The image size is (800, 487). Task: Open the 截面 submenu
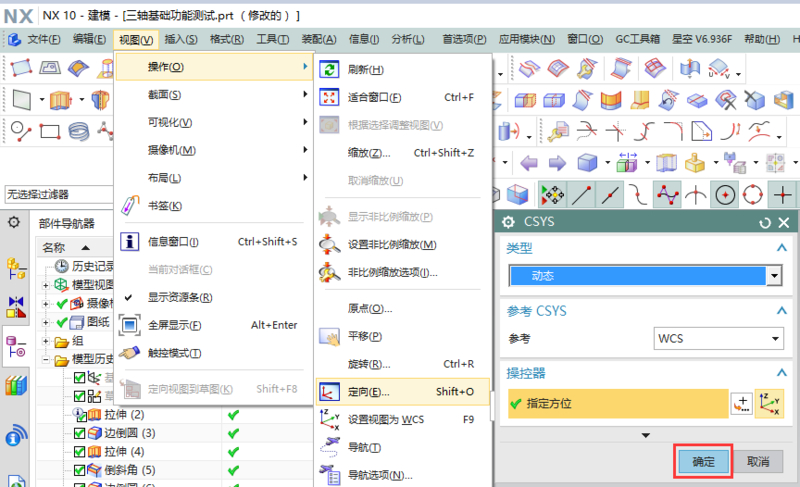(x=213, y=94)
